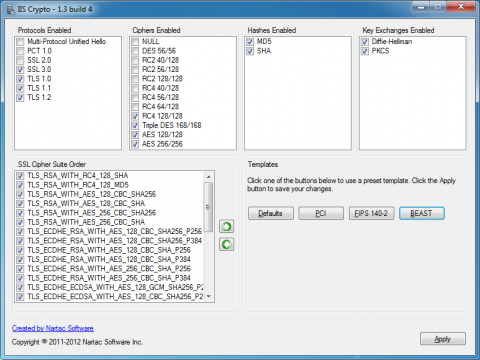Toggle the TLS 1.1 protocol checkbox

click(21, 88)
